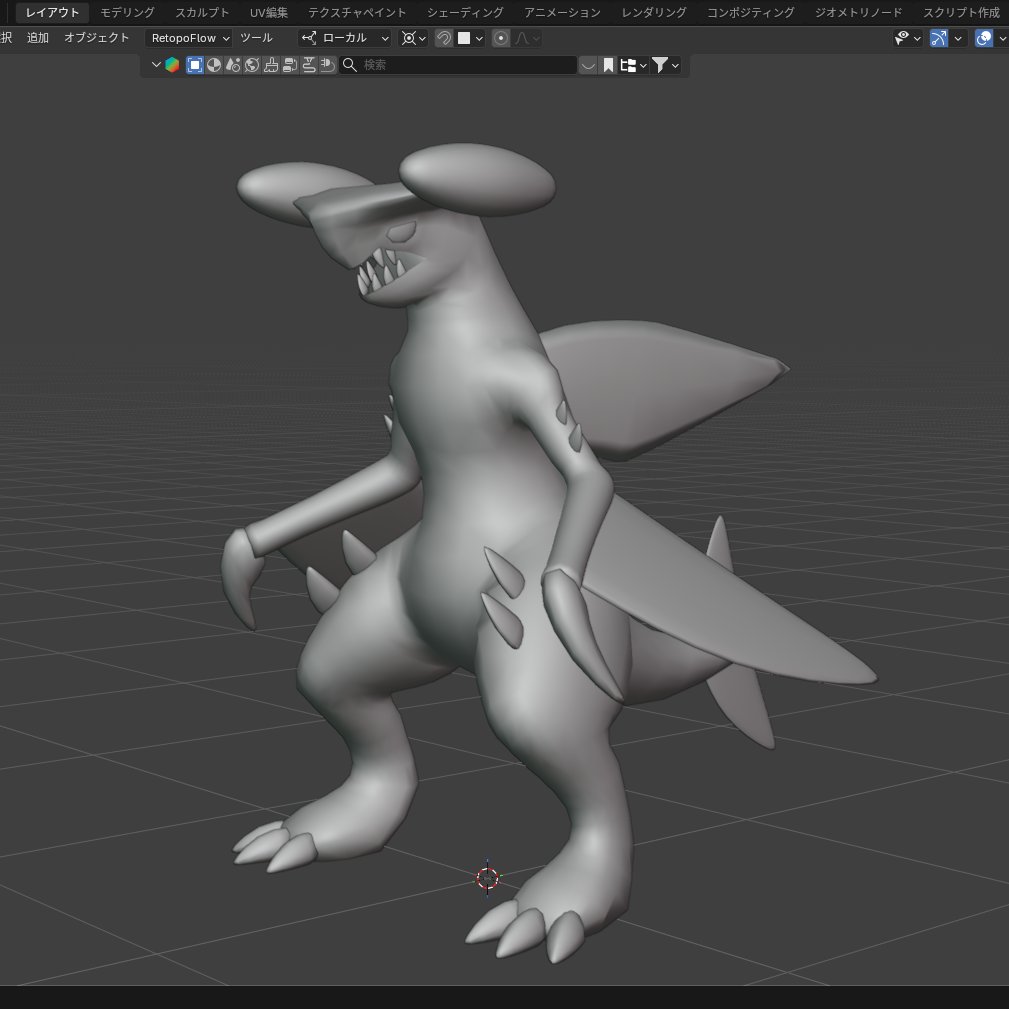Open the selectability and visibility eye dropdown

tap(907, 38)
